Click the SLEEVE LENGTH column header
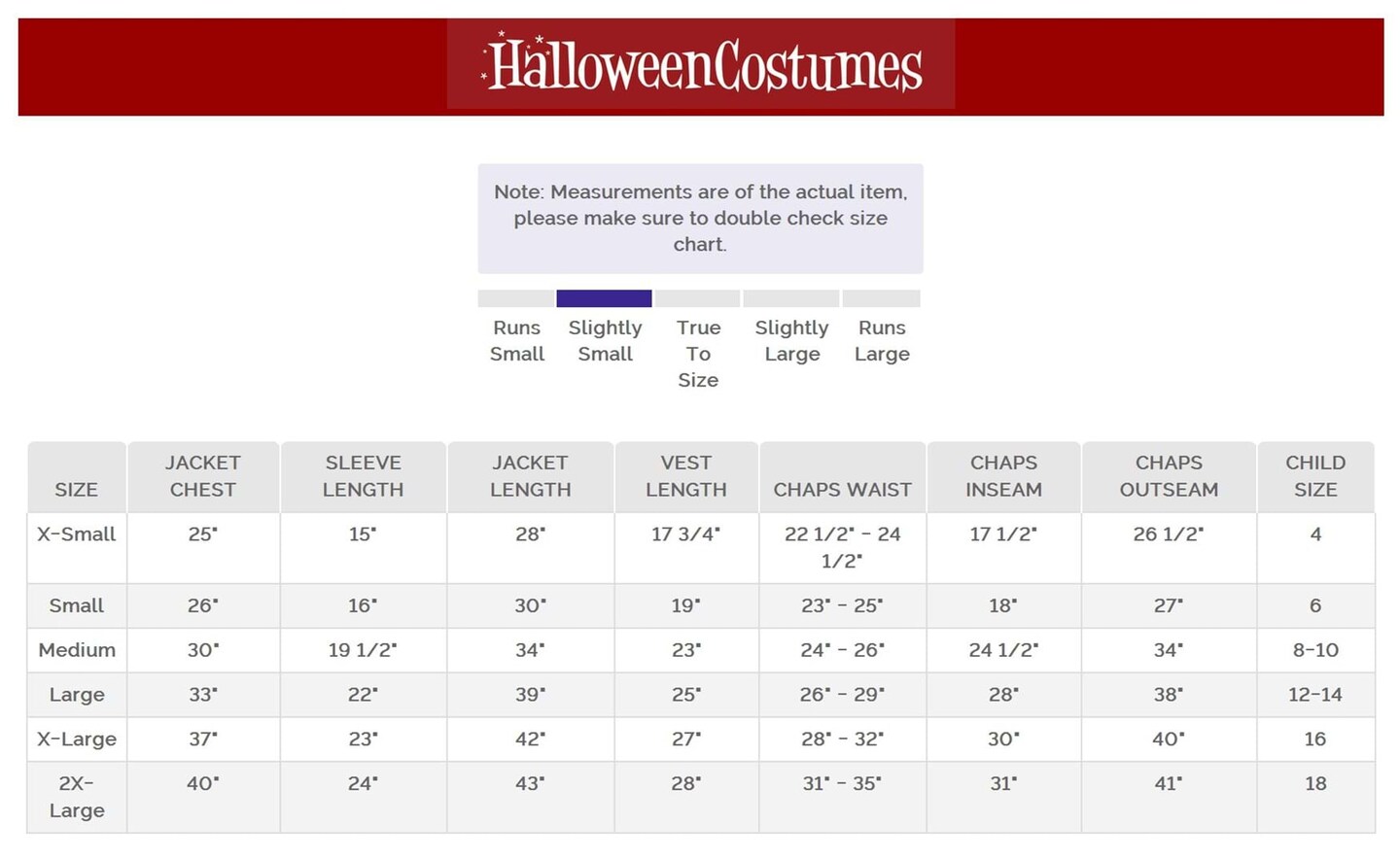The image size is (1400, 860). pyautogui.click(x=363, y=476)
